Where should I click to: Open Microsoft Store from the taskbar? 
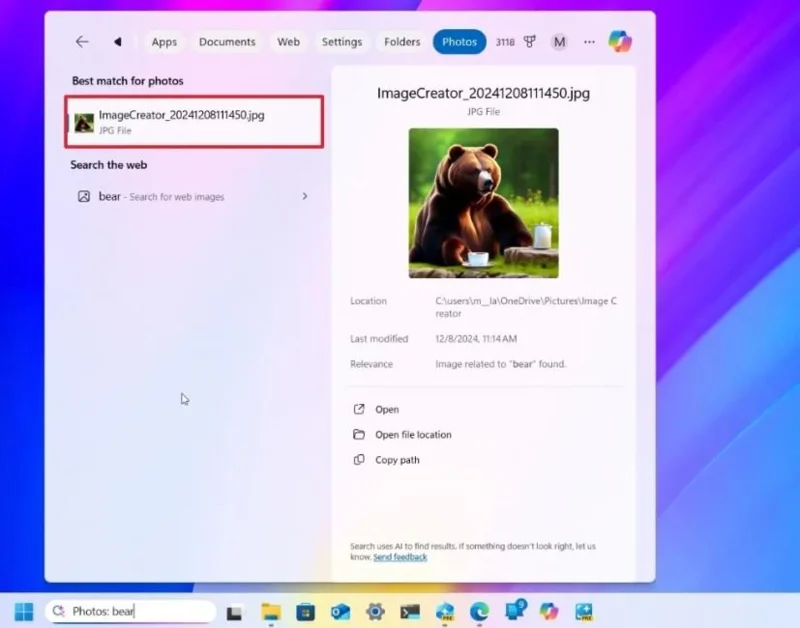(x=306, y=612)
